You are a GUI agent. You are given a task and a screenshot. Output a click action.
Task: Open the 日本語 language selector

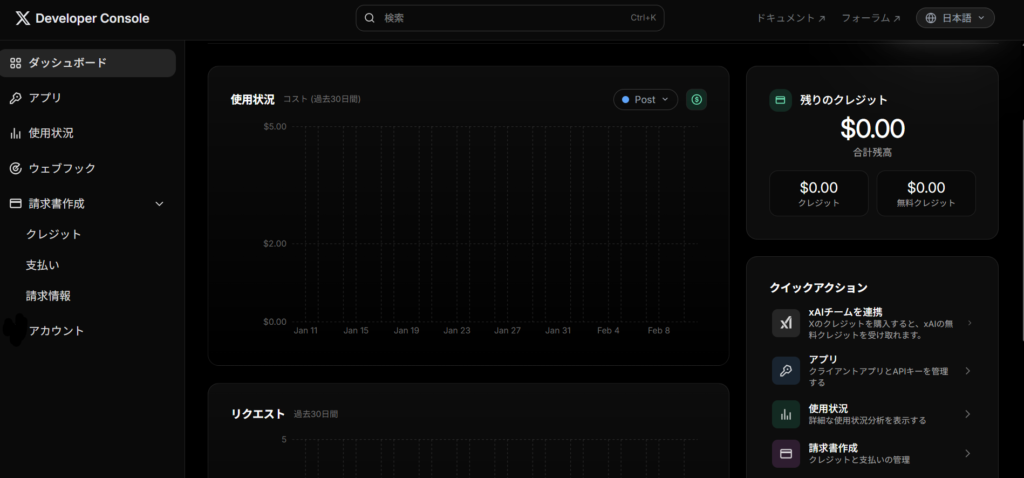(x=955, y=18)
